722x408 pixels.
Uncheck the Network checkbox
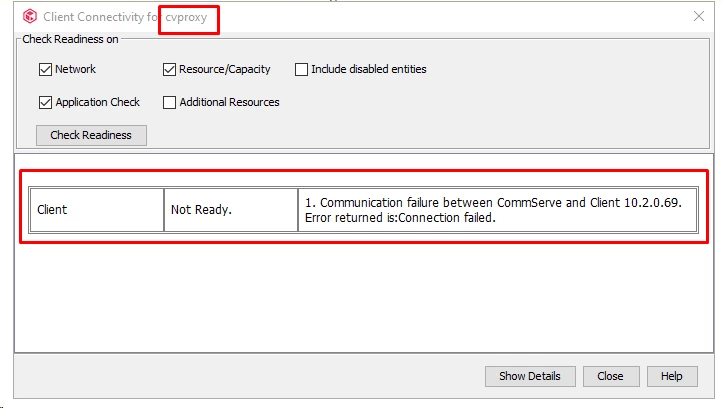(45, 70)
